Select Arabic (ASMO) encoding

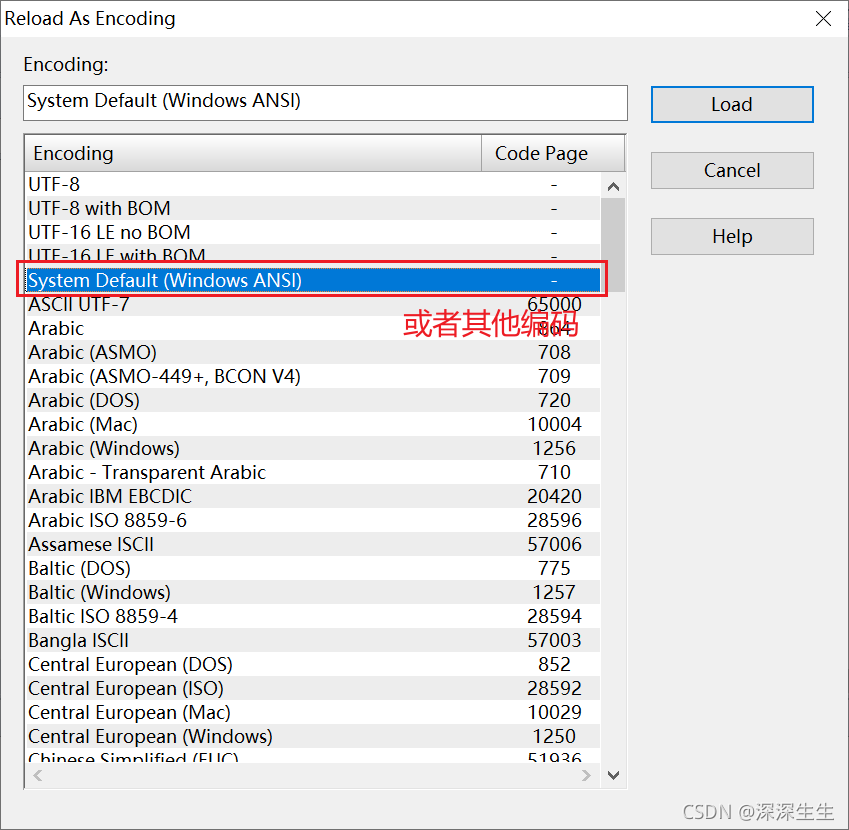click(x=313, y=352)
